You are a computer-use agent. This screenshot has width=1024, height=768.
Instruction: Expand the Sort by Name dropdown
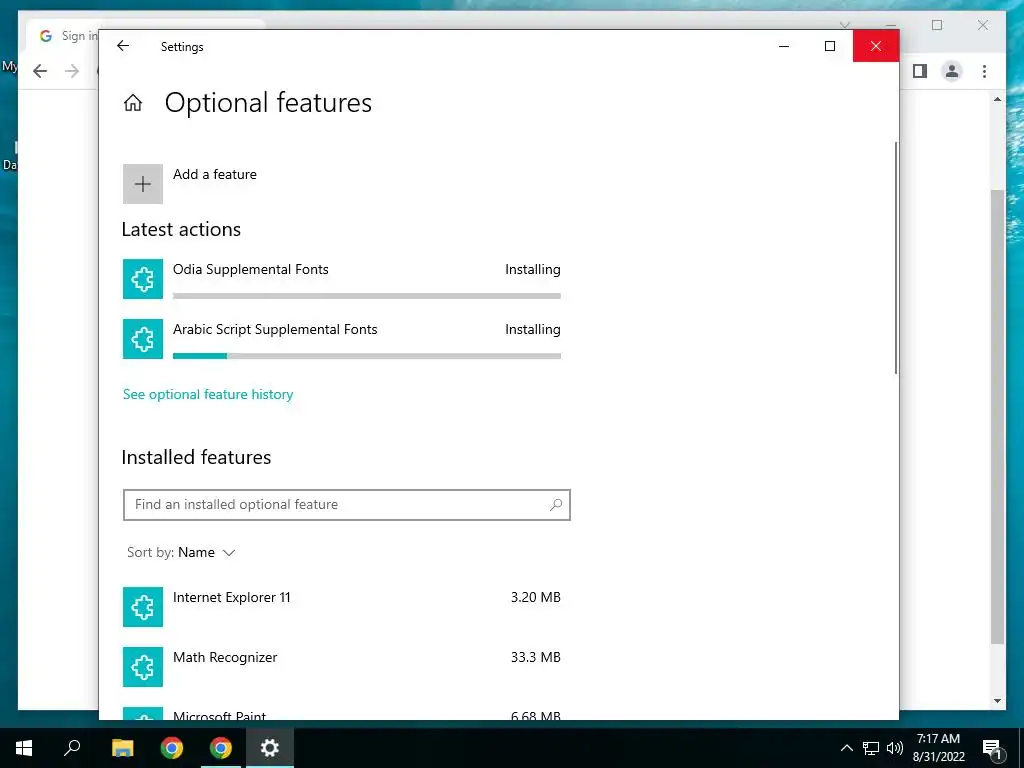[181, 552]
